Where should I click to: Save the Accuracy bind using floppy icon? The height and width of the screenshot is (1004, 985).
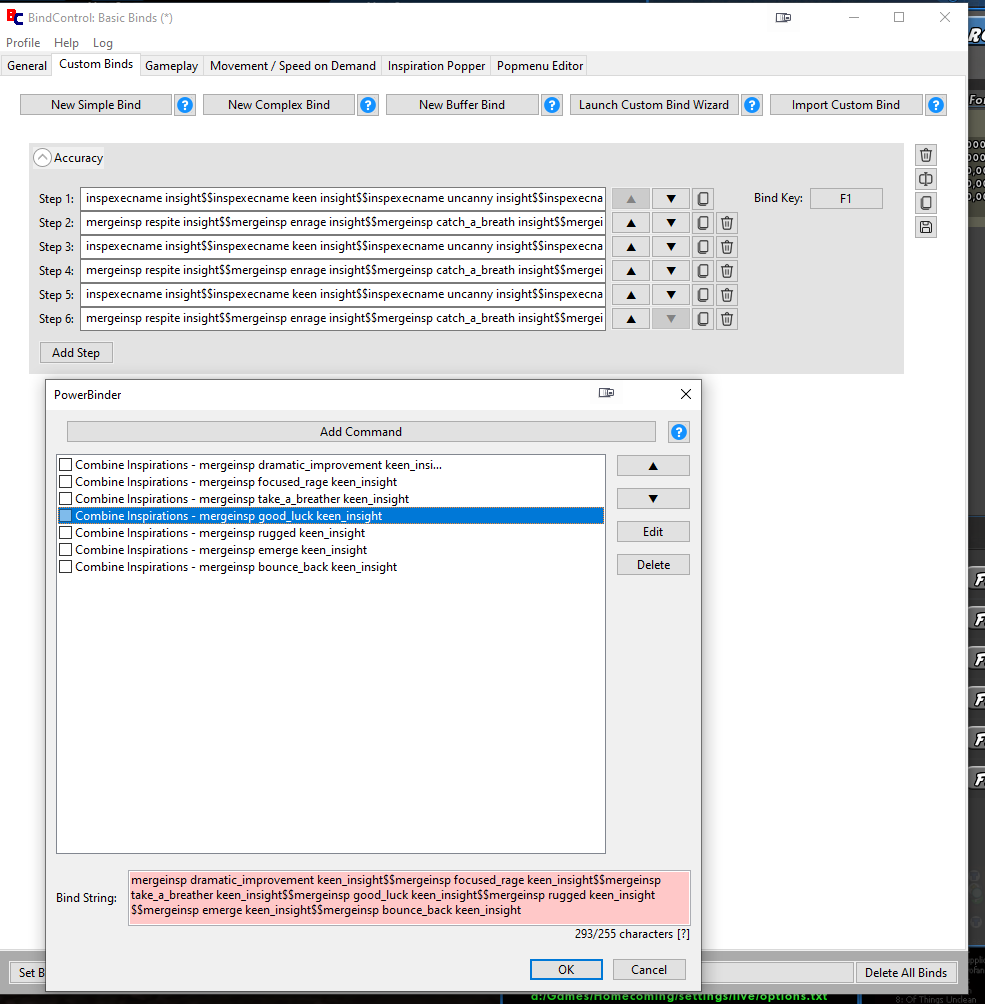pos(926,227)
